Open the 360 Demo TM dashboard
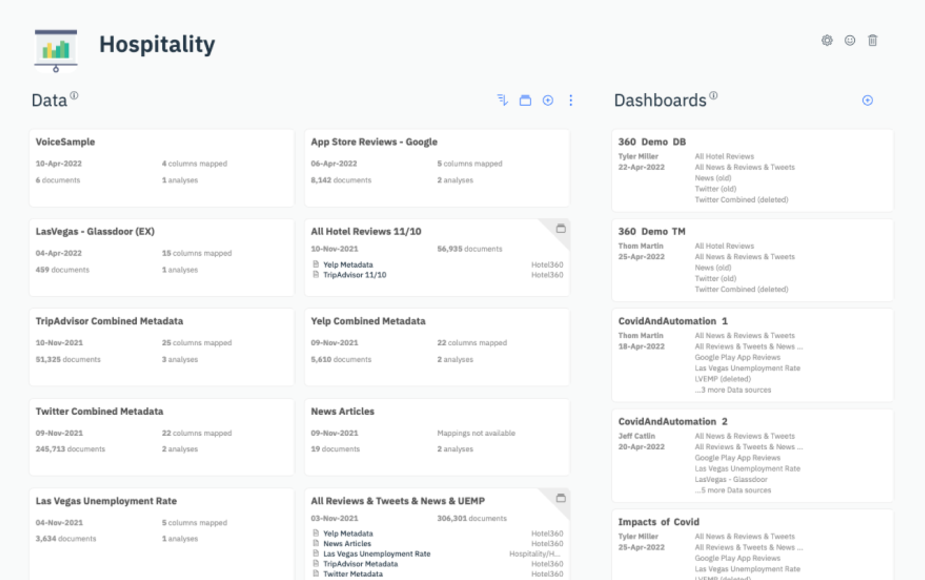The height and width of the screenshot is (580, 925). pos(752,260)
